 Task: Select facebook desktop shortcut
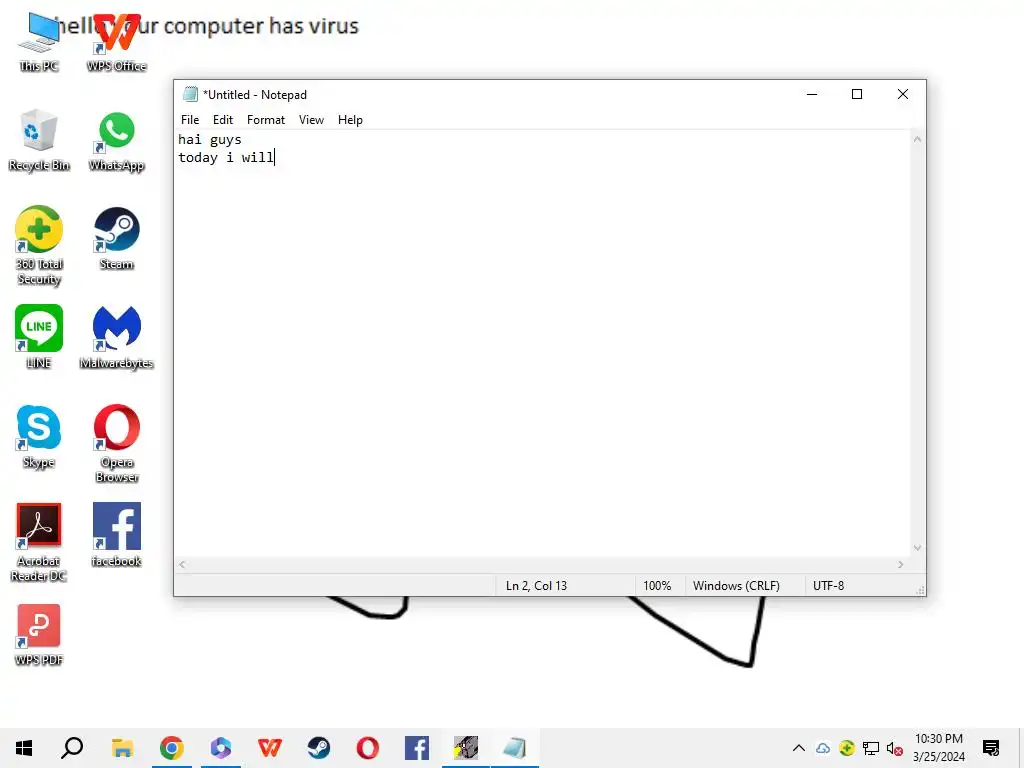coord(116,535)
